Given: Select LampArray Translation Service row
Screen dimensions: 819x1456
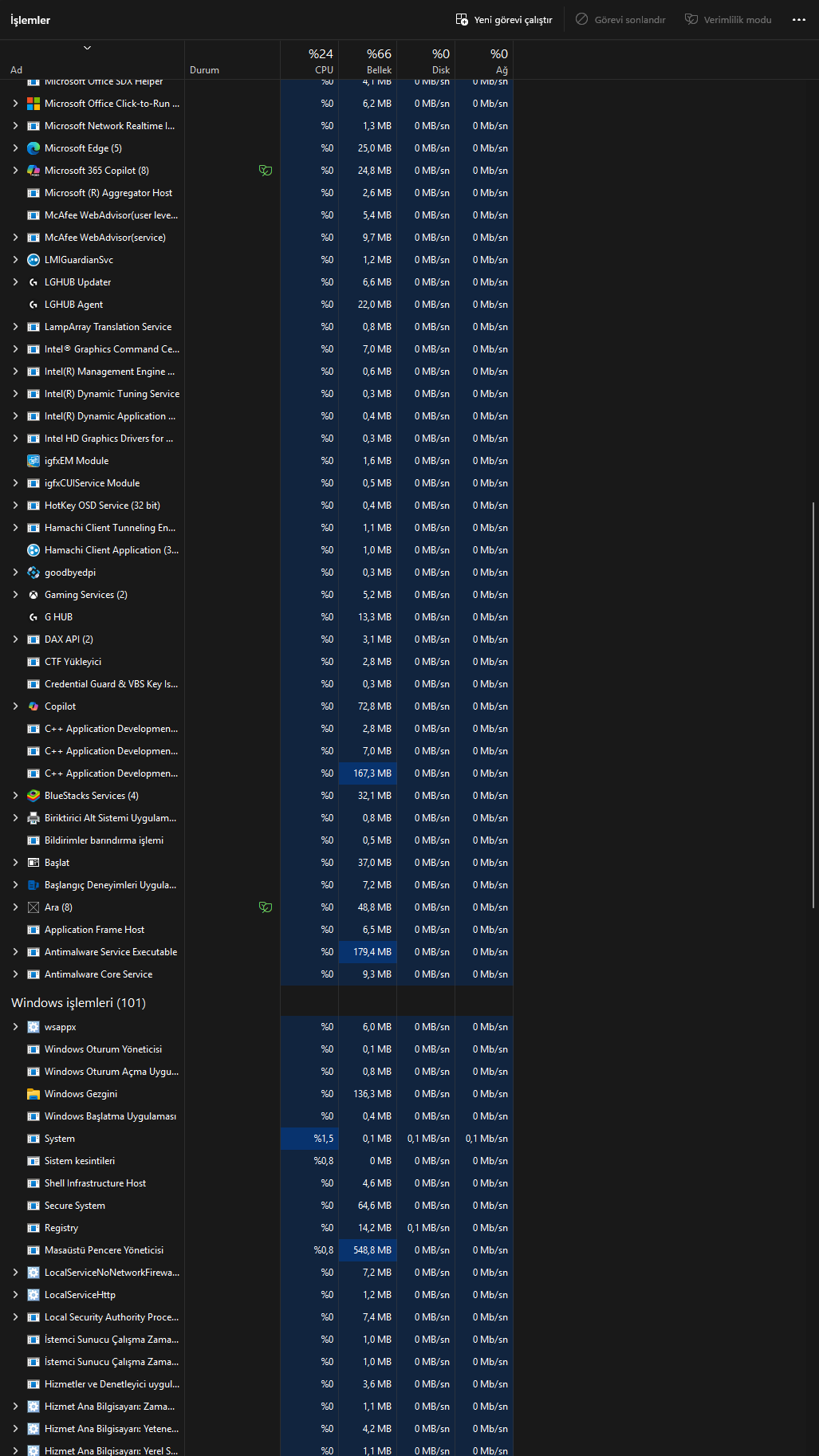Looking at the screenshot, I should [257, 327].
